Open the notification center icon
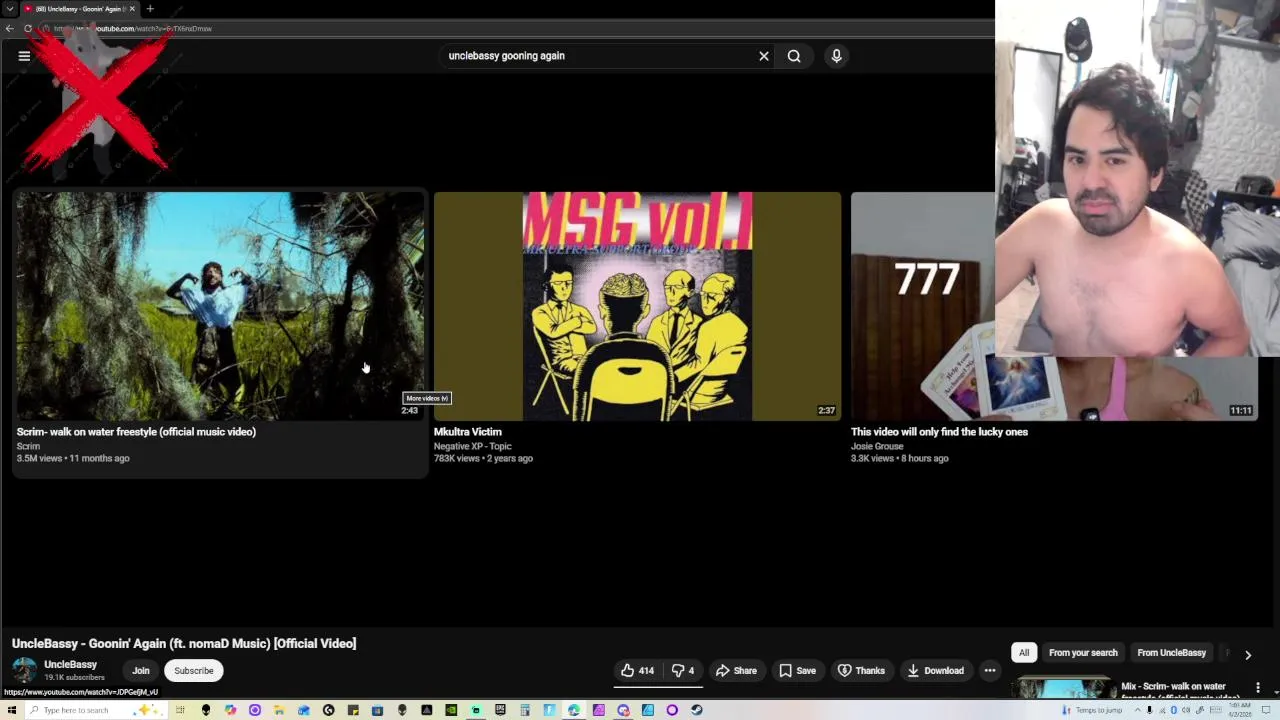This screenshot has width=1280, height=720. (1265, 710)
